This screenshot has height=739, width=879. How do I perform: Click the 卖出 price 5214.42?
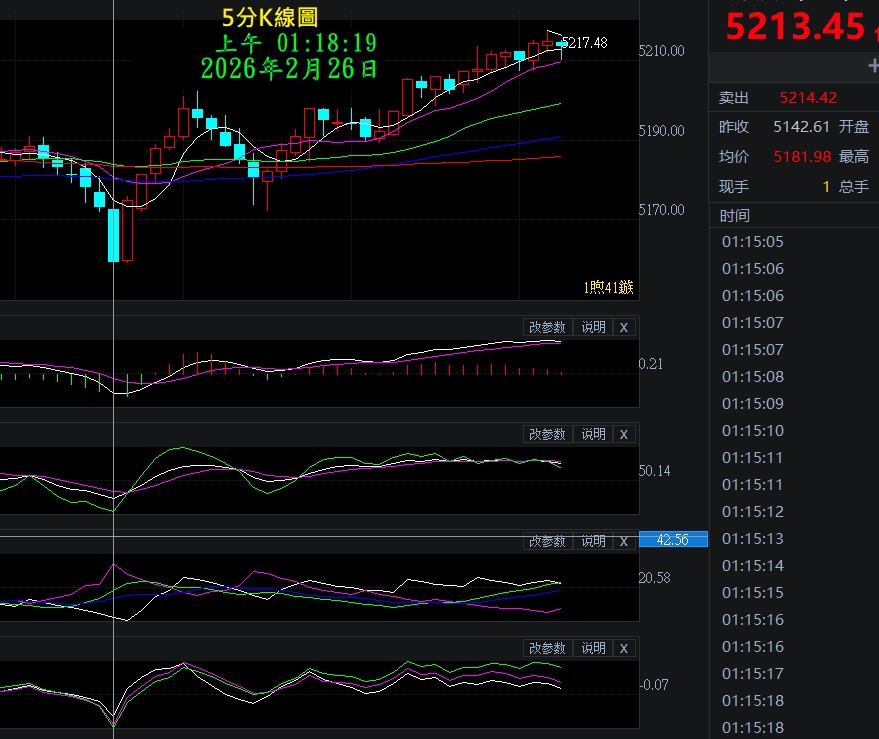808,98
